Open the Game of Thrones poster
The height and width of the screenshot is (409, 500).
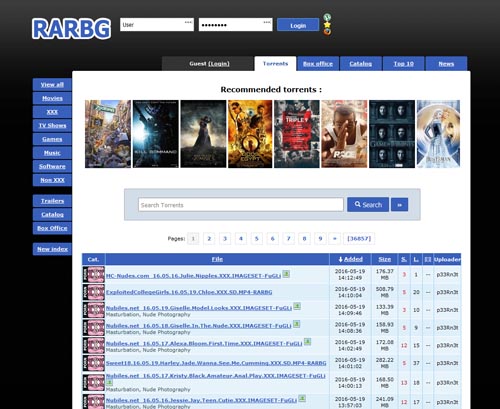tap(392, 134)
